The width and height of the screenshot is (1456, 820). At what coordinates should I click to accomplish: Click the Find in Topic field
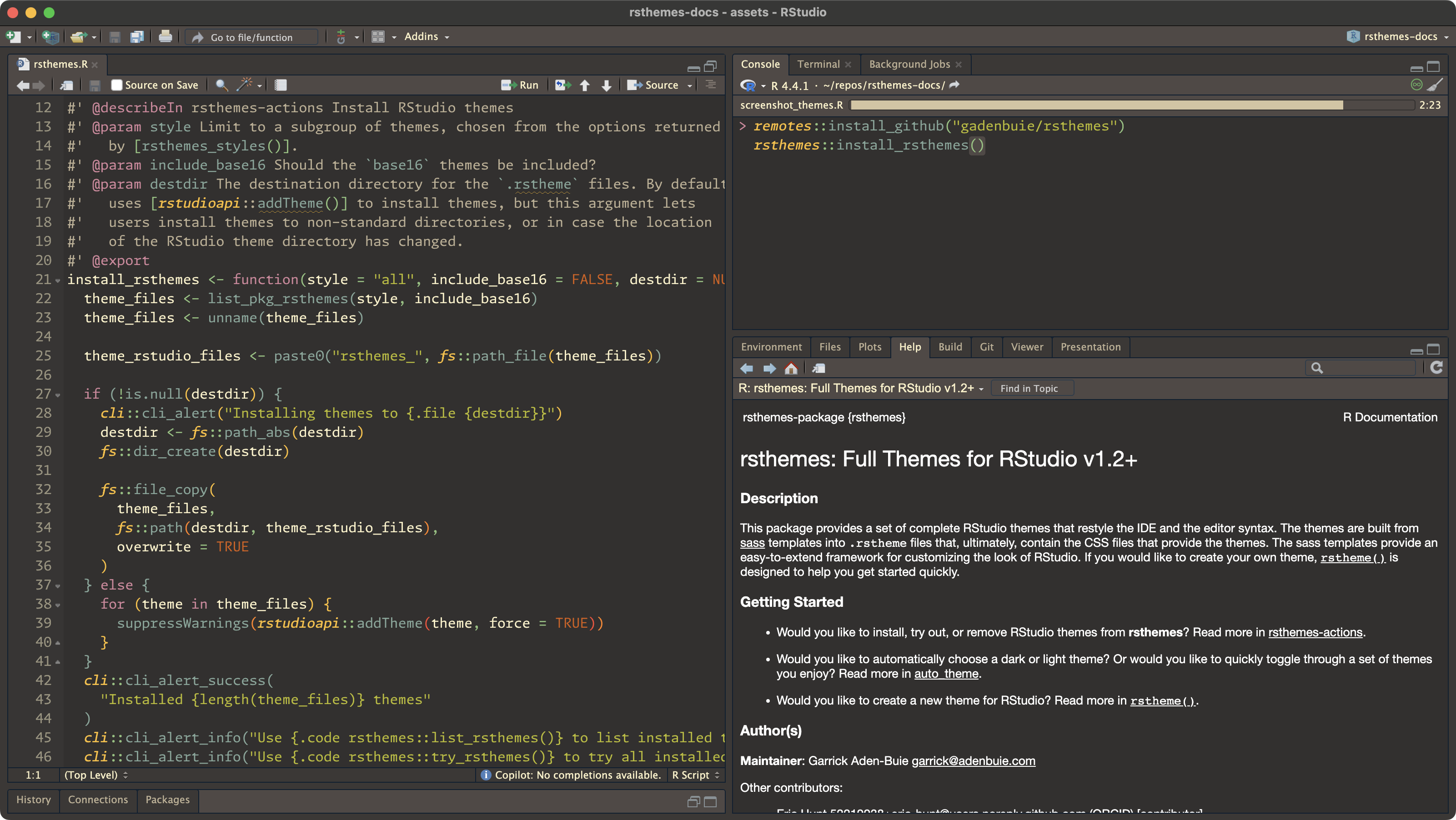1031,388
